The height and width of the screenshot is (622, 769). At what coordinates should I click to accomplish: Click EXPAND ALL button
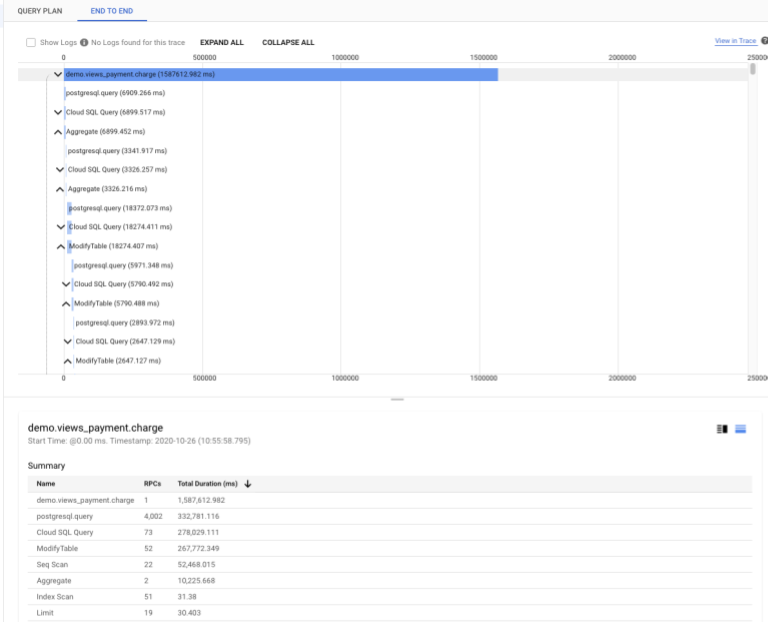tap(222, 42)
